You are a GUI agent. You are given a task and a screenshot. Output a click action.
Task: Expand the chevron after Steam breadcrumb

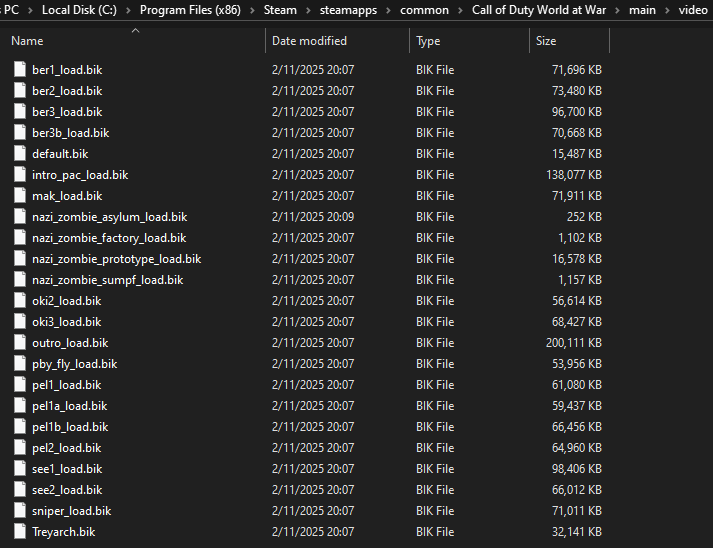point(308,10)
